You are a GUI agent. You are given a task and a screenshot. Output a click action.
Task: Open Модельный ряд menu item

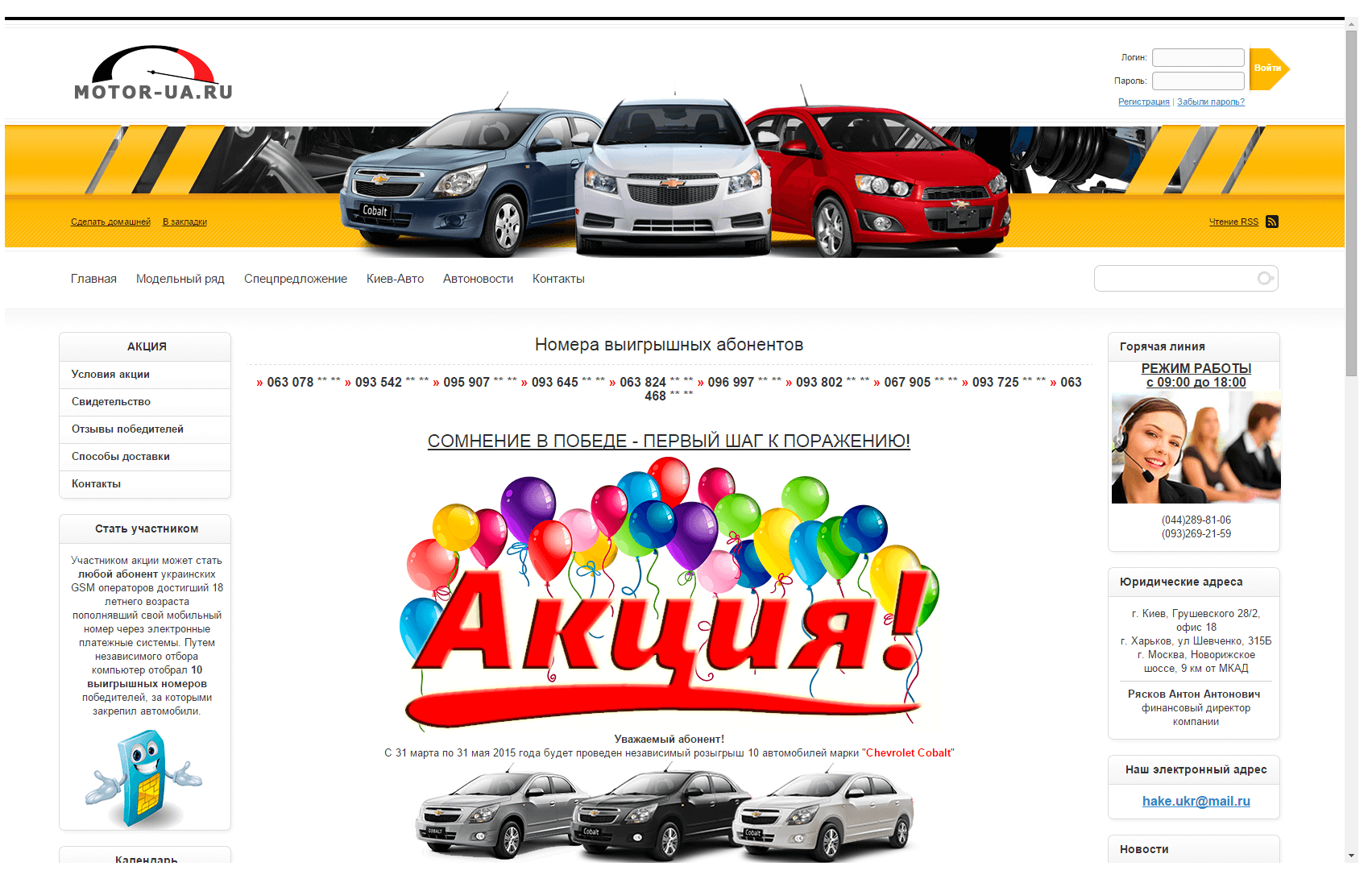click(x=180, y=279)
